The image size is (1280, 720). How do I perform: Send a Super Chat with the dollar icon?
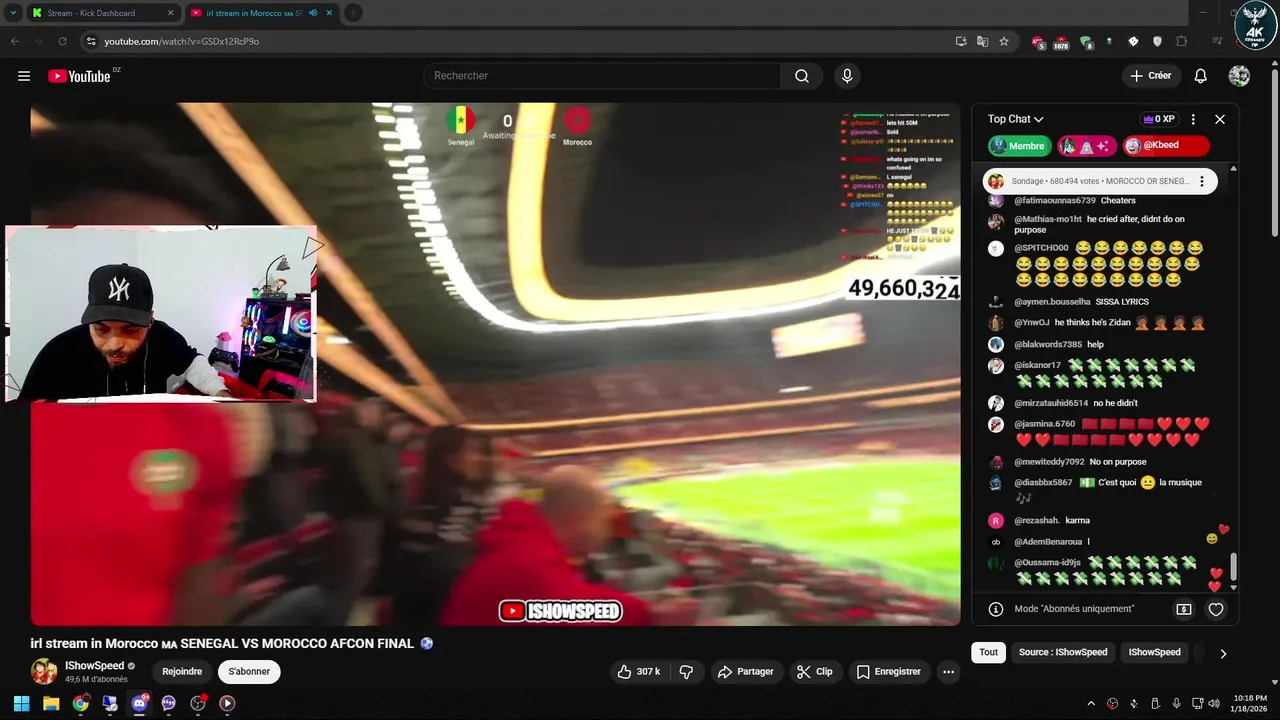(1184, 609)
